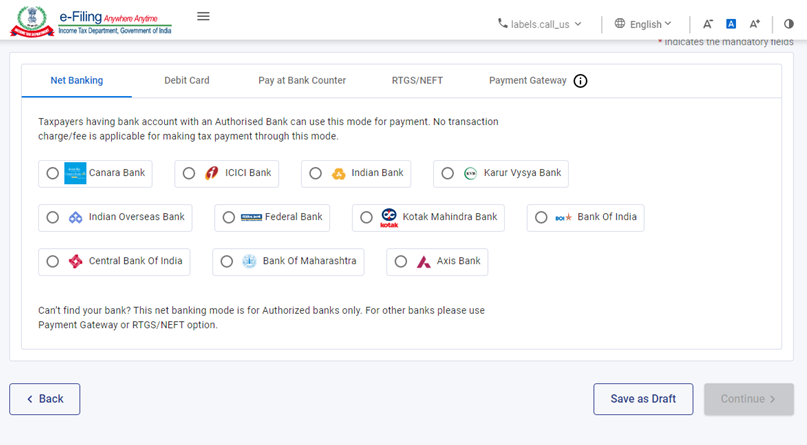Screen dimensions: 807x445
Task: Click Payment Gateway info icon
Action: [x=580, y=81]
